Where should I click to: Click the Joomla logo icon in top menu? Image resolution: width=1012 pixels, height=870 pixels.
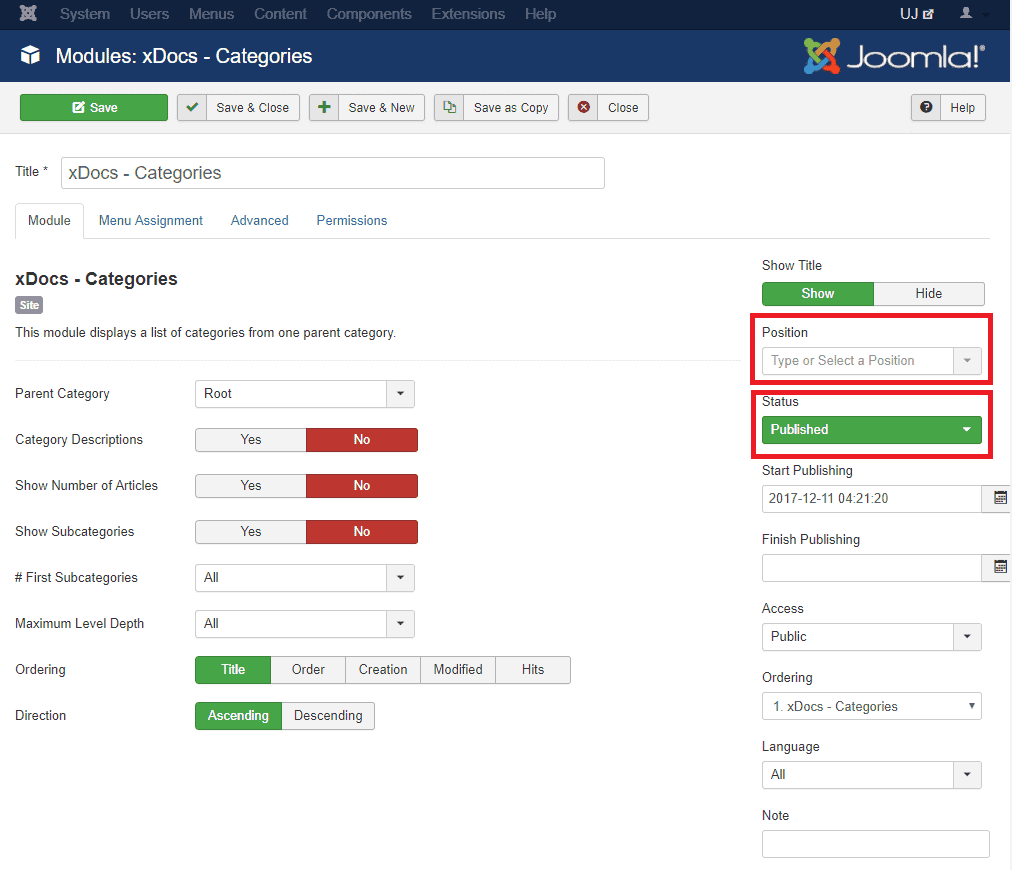coord(28,14)
